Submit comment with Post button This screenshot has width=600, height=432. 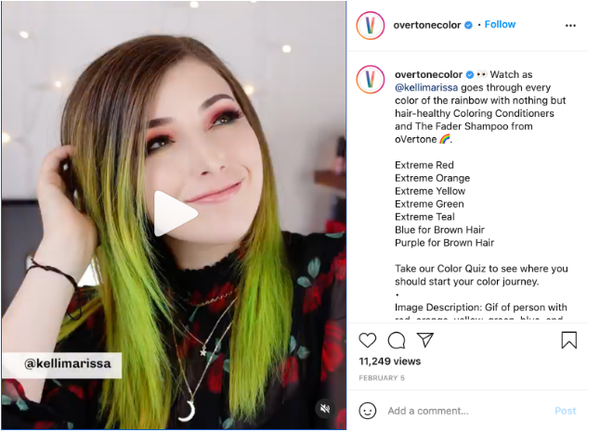pos(565,411)
